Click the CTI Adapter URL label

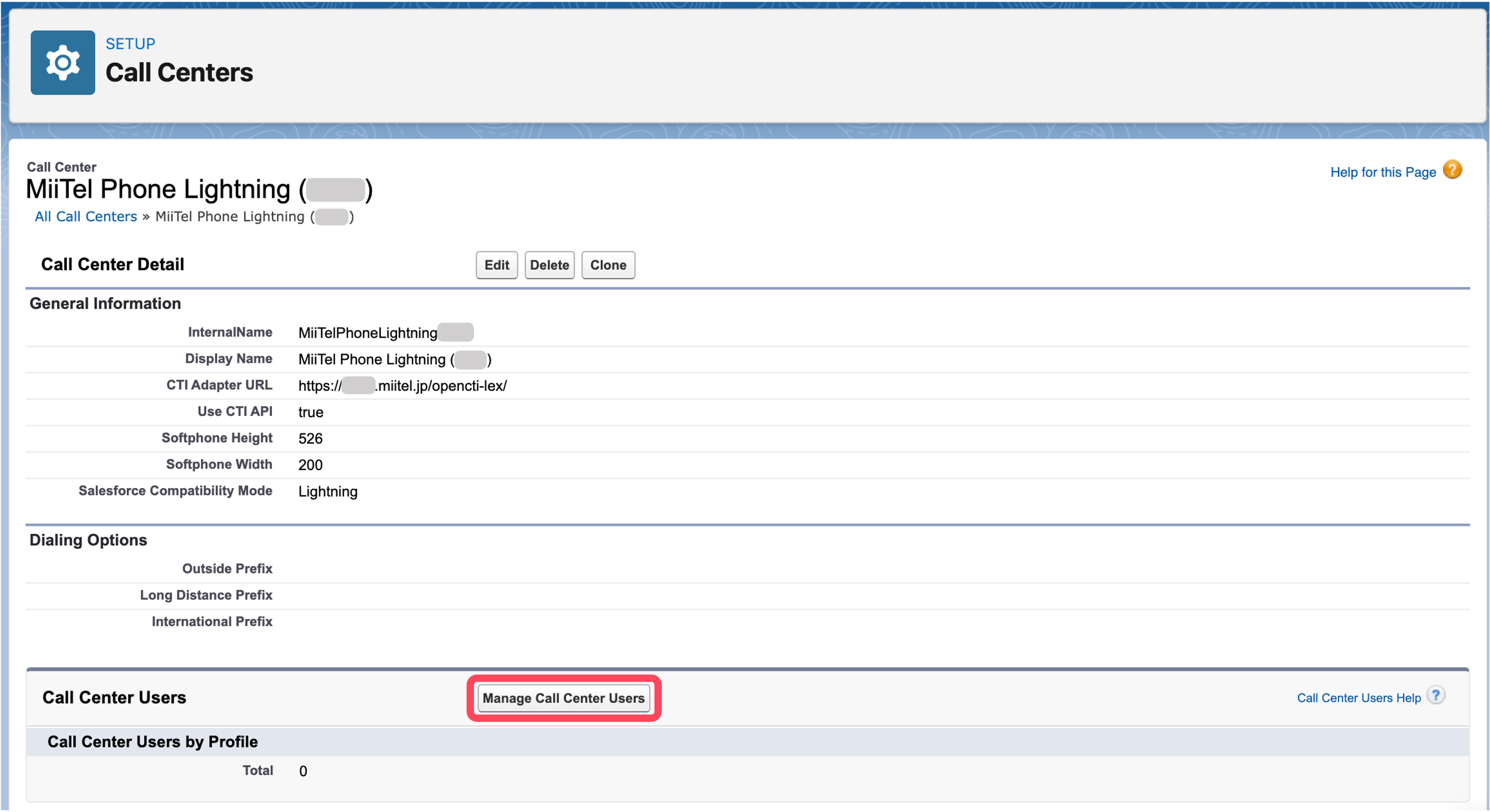point(219,385)
